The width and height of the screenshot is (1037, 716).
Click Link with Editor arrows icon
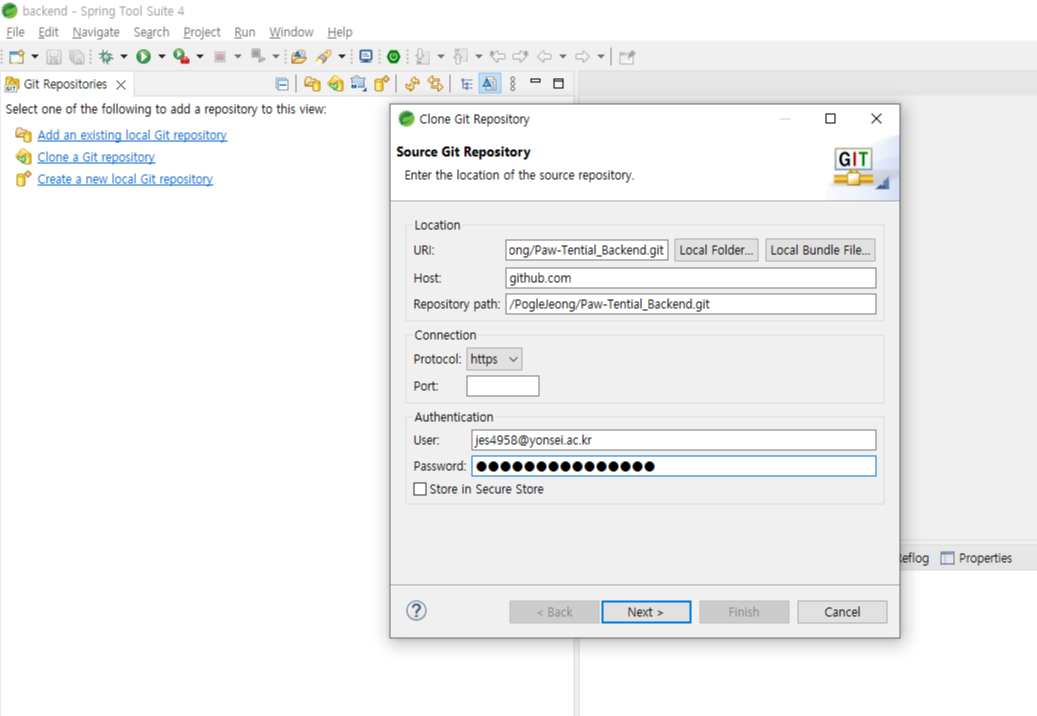pos(435,84)
